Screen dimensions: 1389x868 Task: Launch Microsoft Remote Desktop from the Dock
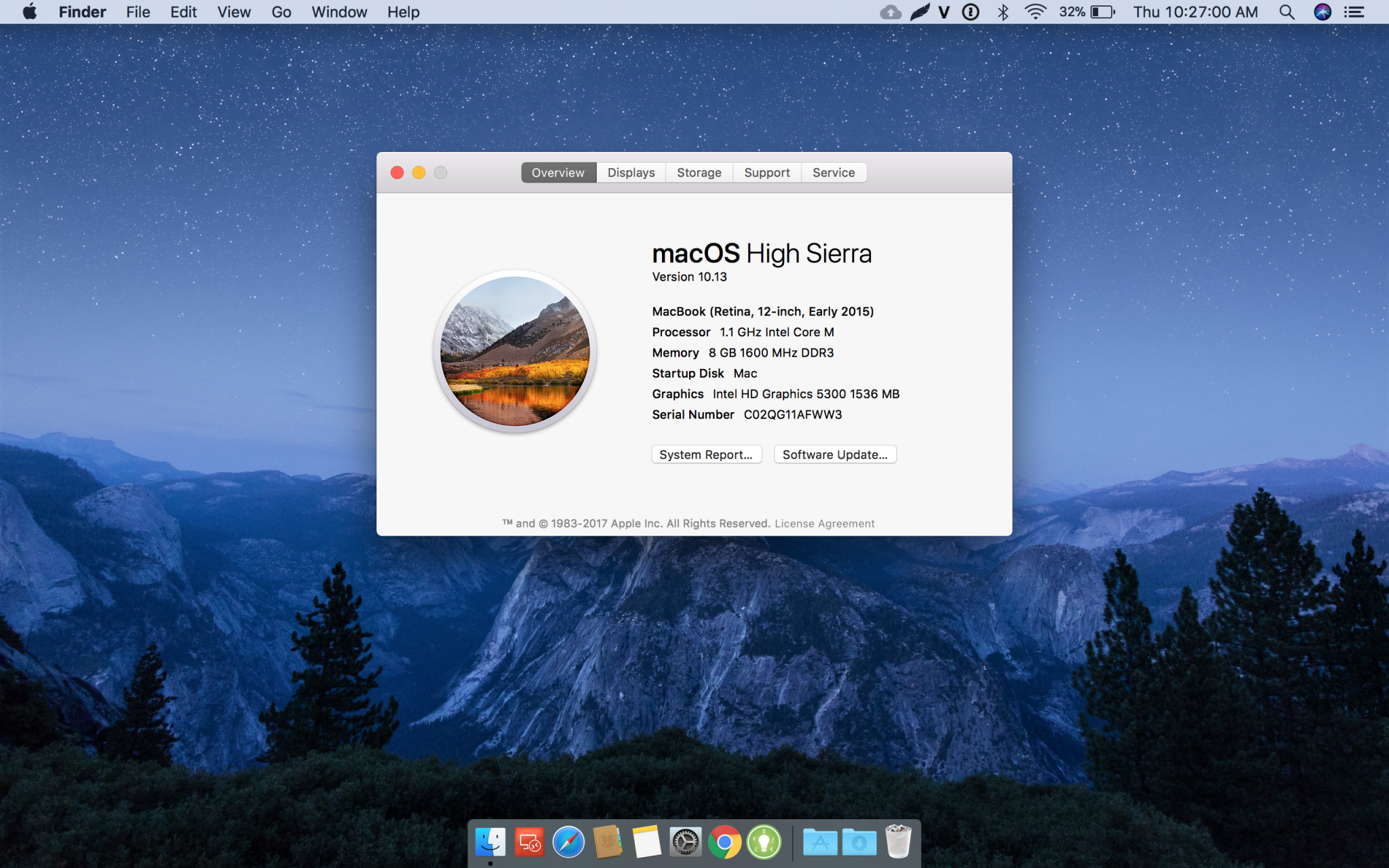click(530, 842)
